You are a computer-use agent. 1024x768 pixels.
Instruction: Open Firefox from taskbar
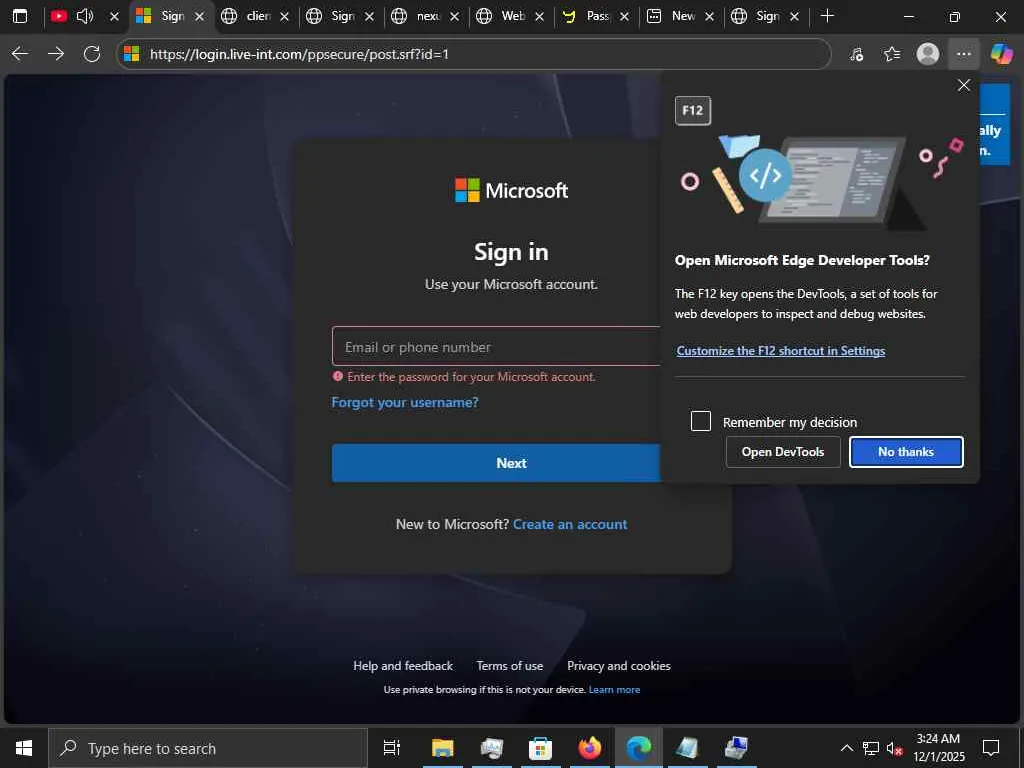pyautogui.click(x=590, y=748)
